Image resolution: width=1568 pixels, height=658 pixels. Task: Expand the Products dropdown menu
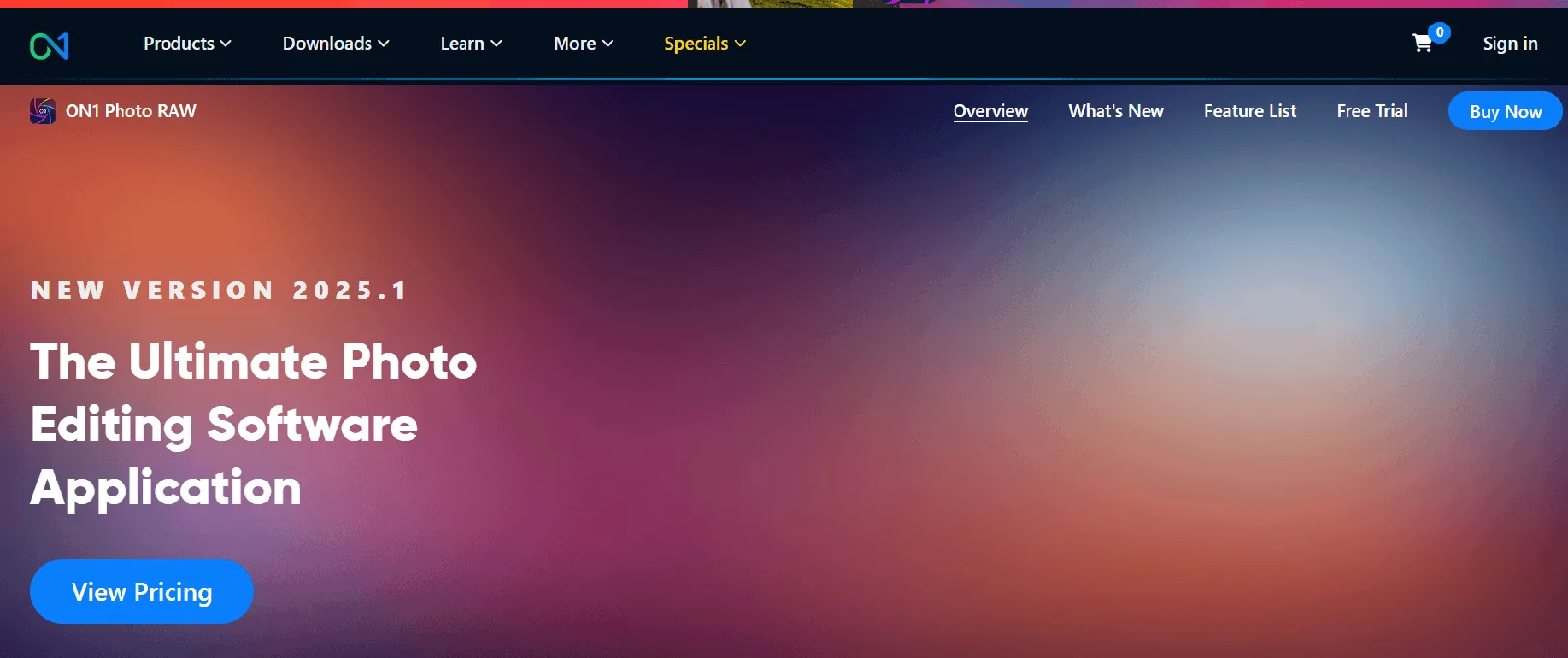click(187, 44)
